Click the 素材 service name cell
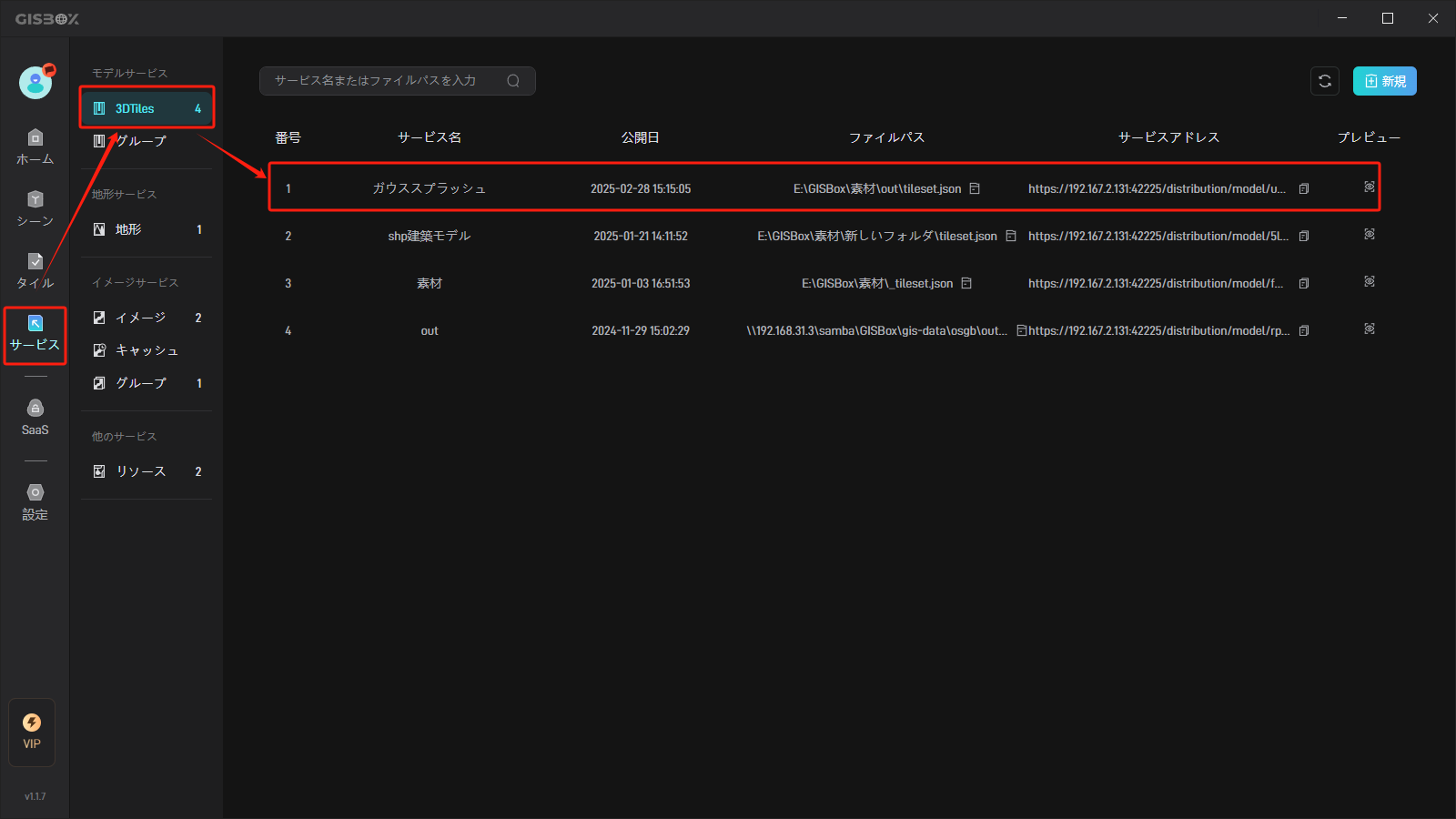This screenshot has width=1456, height=819. [430, 283]
